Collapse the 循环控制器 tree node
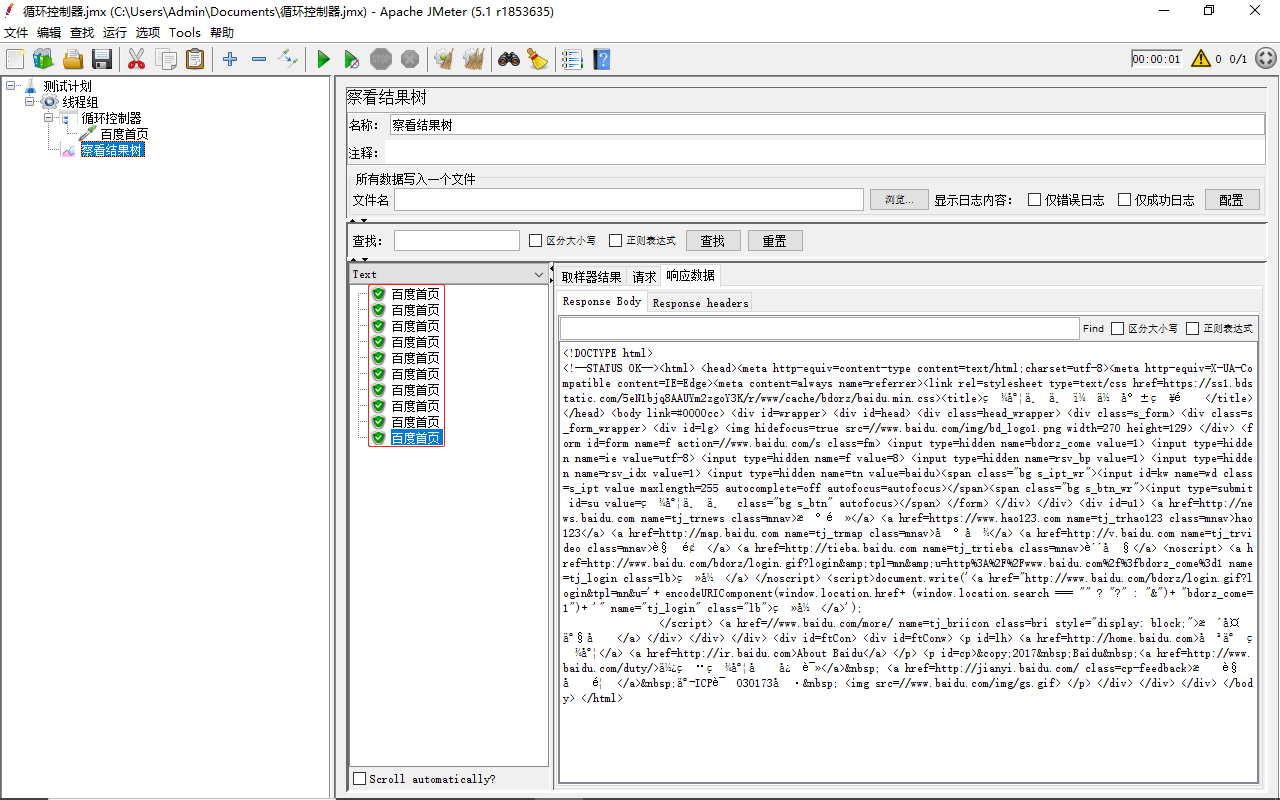The width and height of the screenshot is (1280, 800). (48, 117)
